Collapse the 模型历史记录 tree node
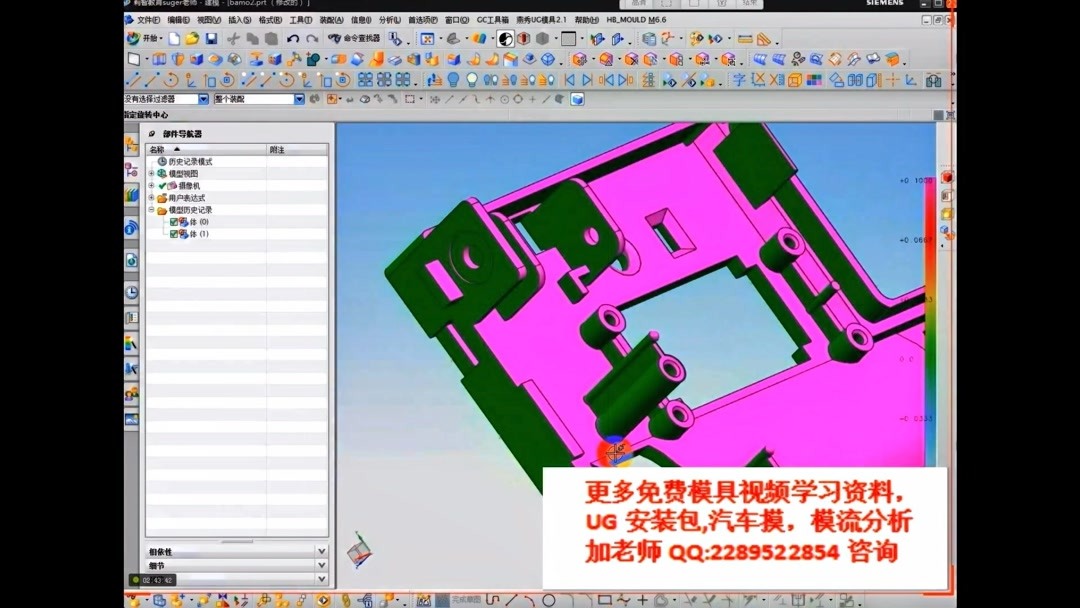This screenshot has height=608, width=1080. tap(151, 209)
